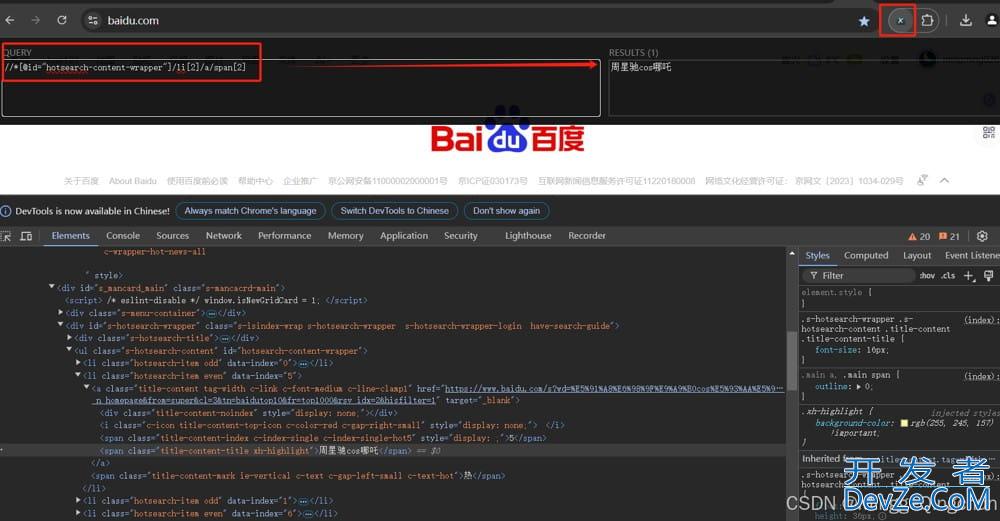Image resolution: width=1000 pixels, height=521 pixels.
Task: Open the 企业推广 footer link
Action: pyautogui.click(x=300, y=181)
